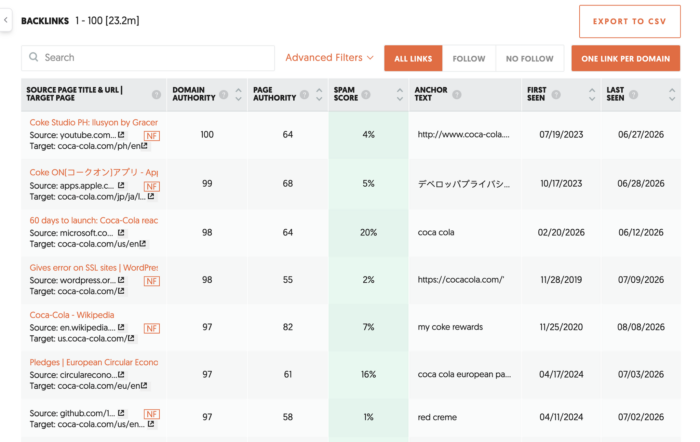
Task: Click NF badge on apps.apple row
Action: point(151,186)
